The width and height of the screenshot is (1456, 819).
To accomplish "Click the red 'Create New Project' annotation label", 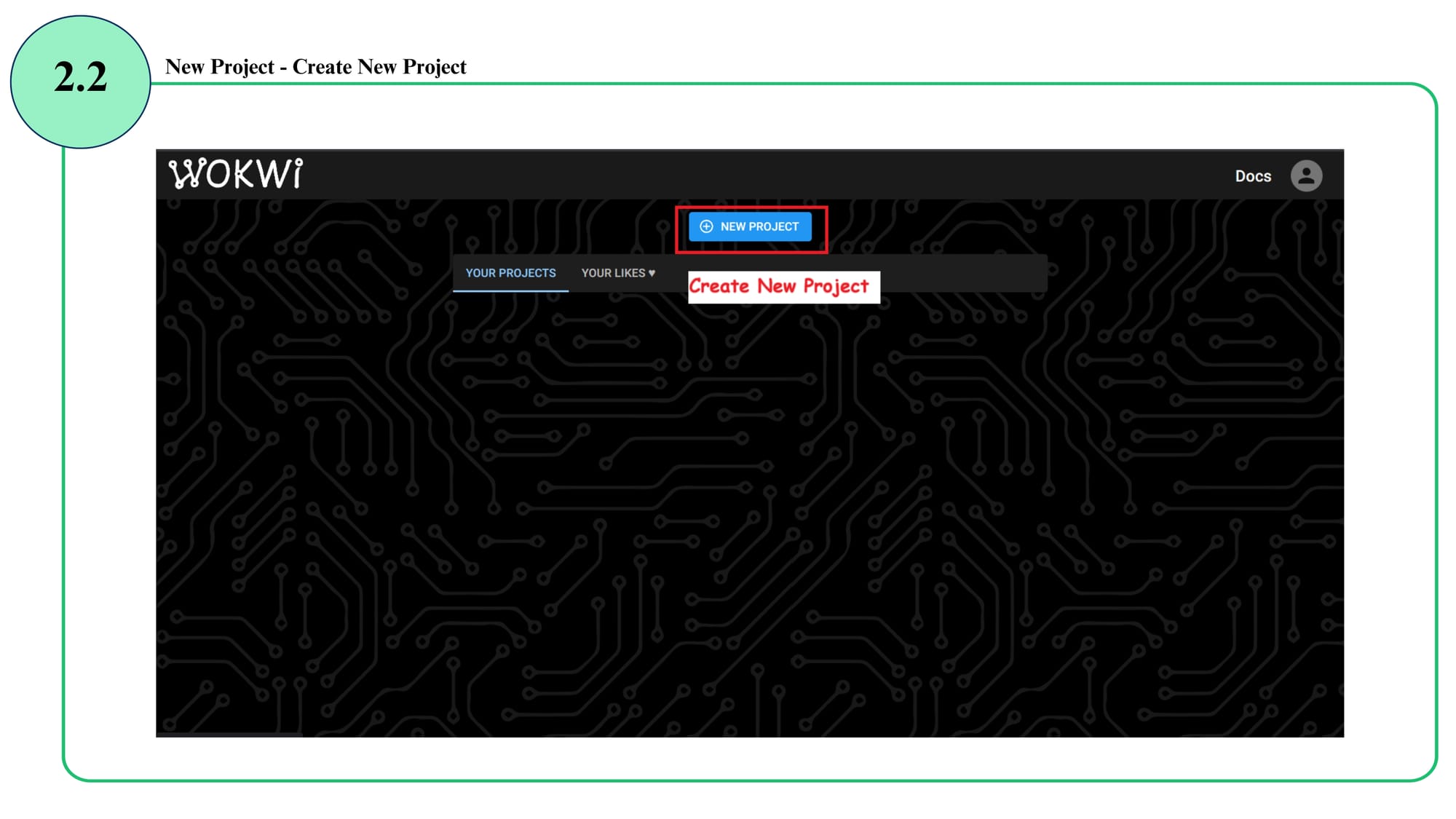I will pyautogui.click(x=783, y=287).
